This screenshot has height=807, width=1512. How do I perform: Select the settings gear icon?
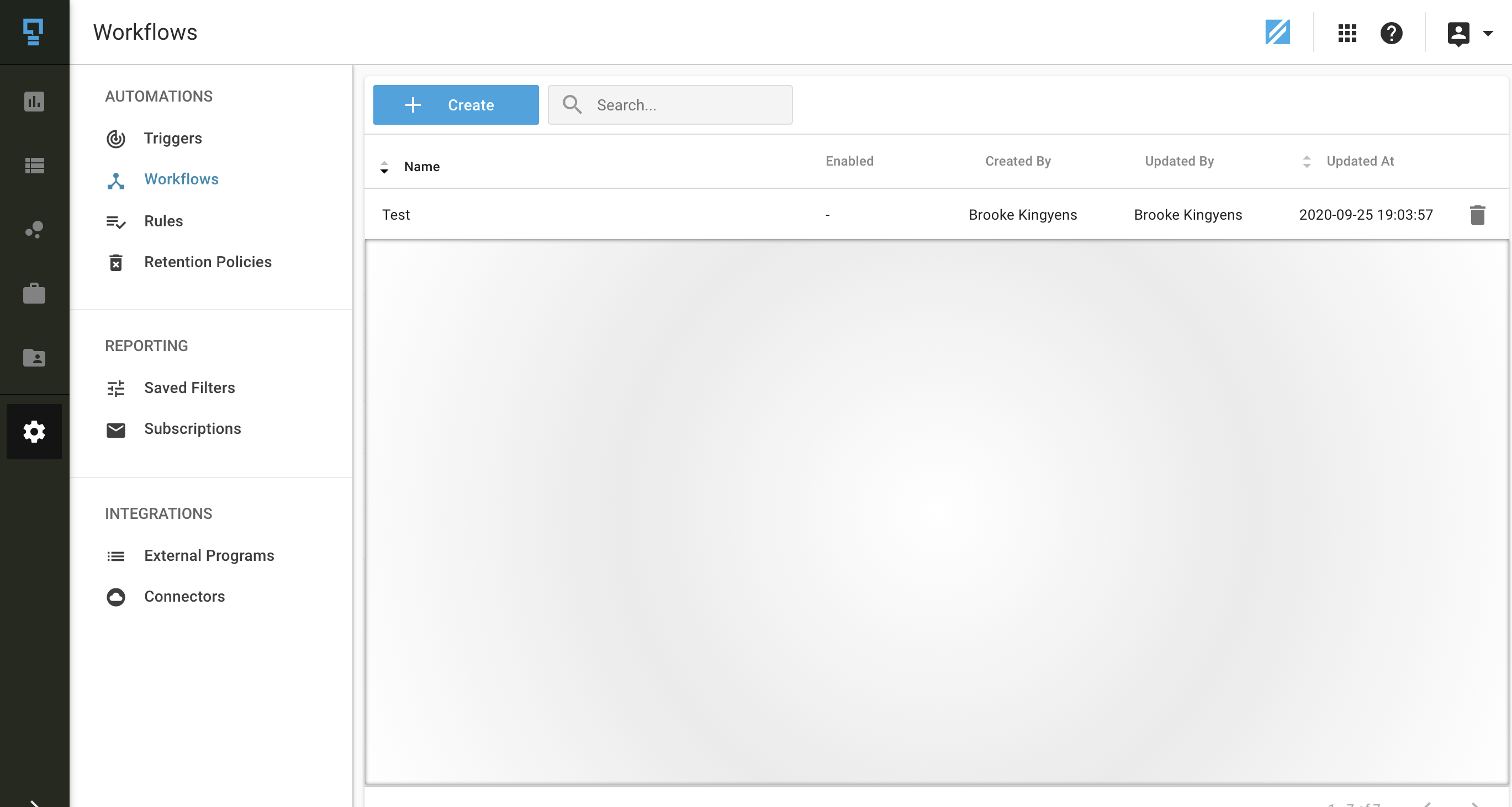pos(34,432)
